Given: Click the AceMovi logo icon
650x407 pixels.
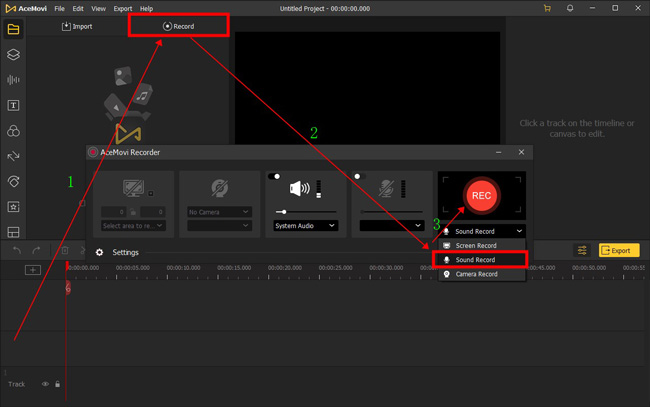Looking at the screenshot, I should pos(10,8).
